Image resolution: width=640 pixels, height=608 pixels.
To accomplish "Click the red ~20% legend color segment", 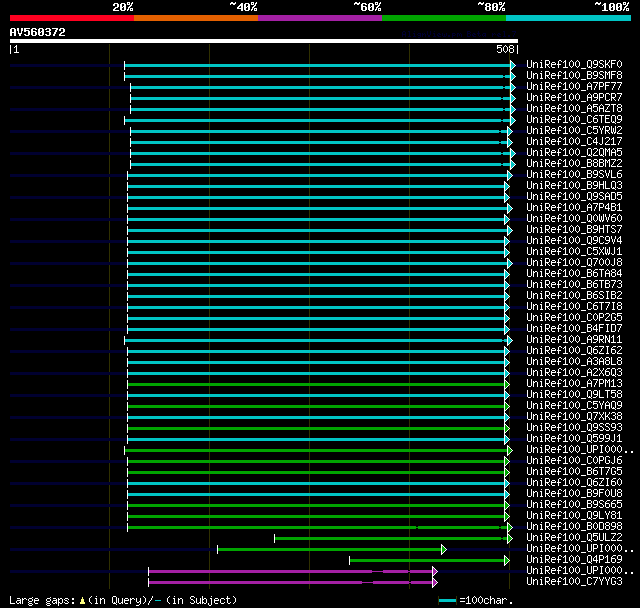I will [71, 18].
